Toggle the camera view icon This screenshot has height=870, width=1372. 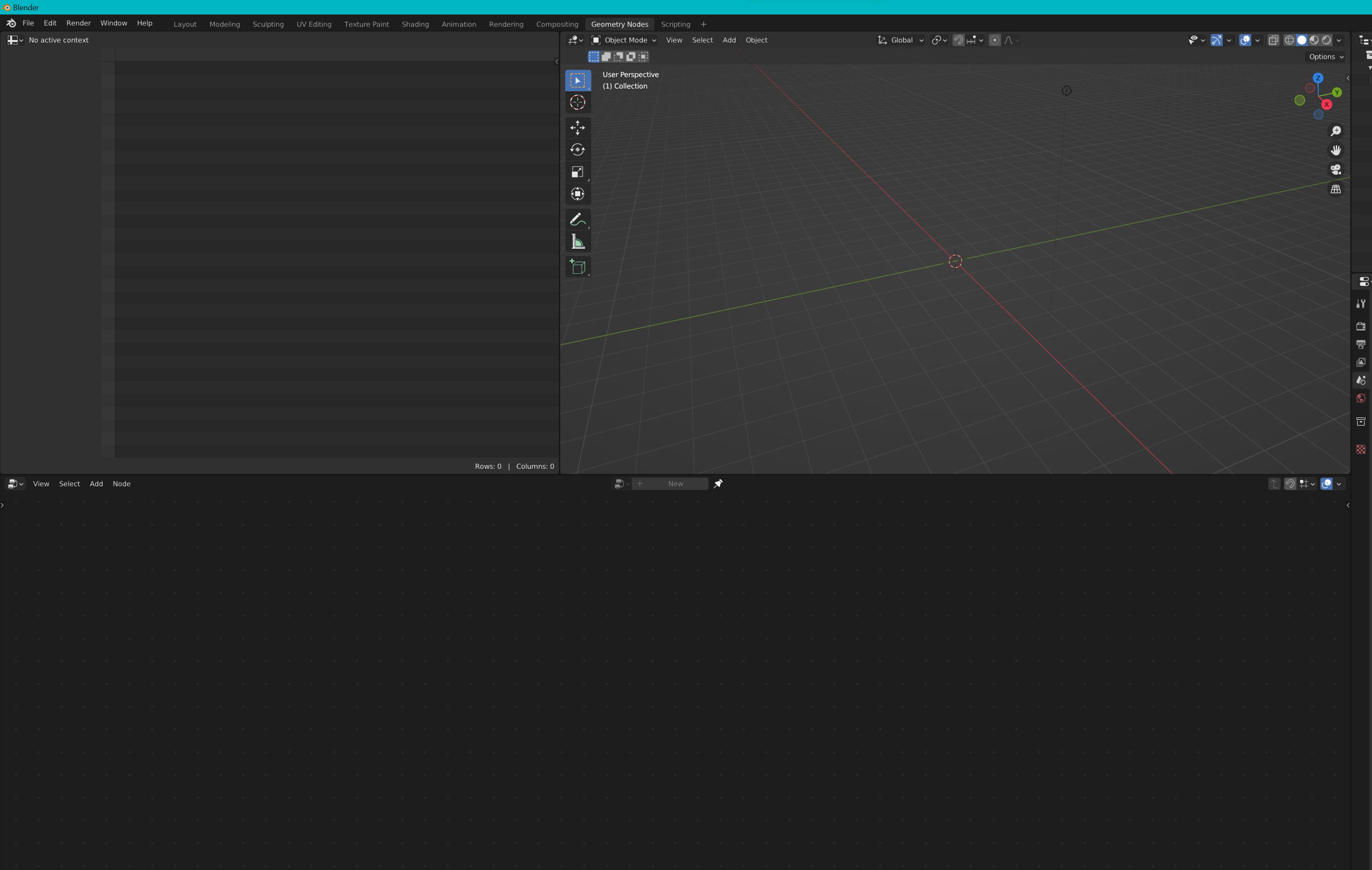[x=1335, y=170]
